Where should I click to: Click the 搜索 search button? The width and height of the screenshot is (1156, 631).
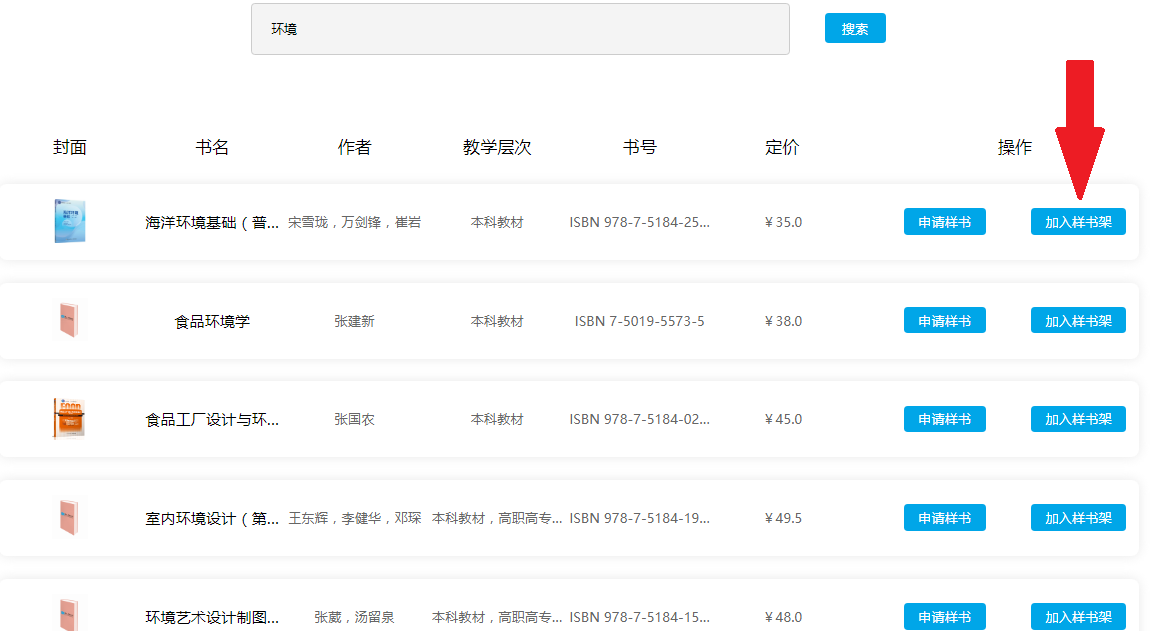(x=855, y=29)
